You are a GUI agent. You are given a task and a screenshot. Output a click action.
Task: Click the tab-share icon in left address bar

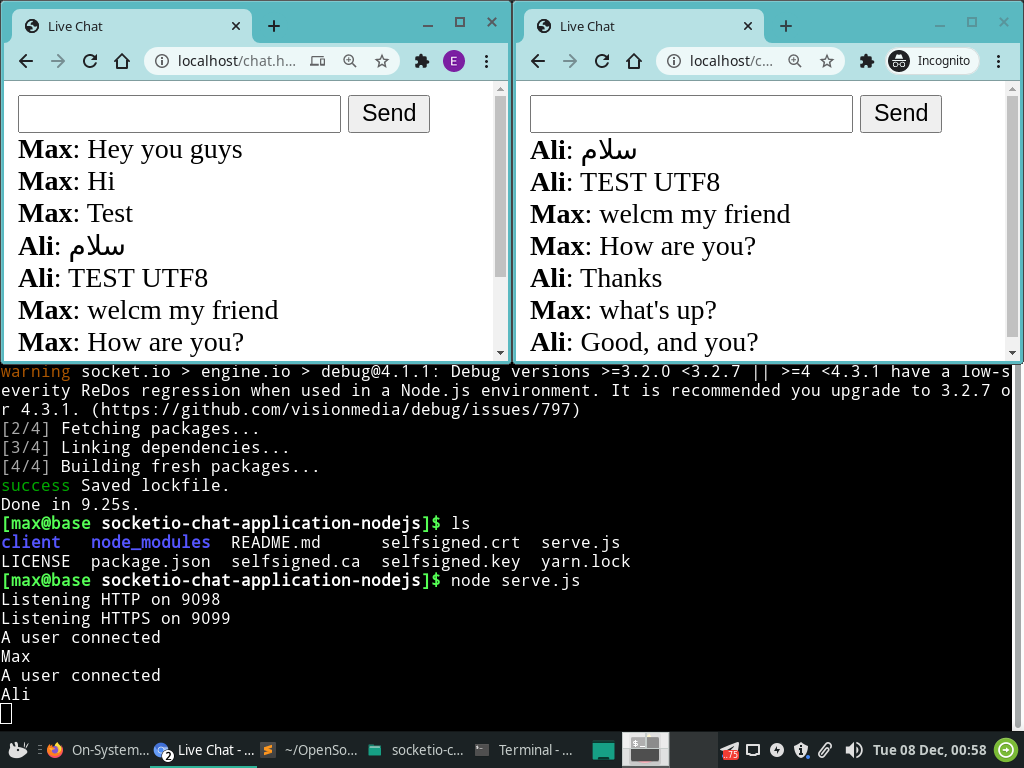click(x=318, y=61)
